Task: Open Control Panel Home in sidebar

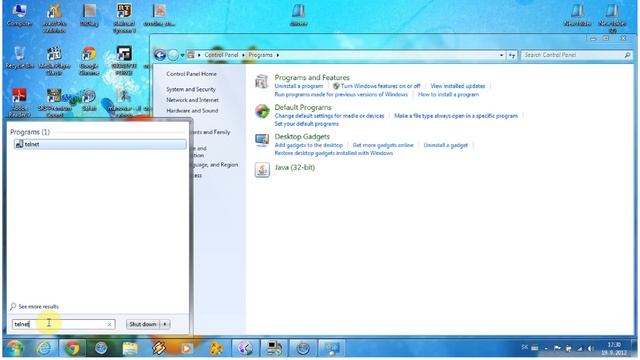Action: (x=191, y=74)
